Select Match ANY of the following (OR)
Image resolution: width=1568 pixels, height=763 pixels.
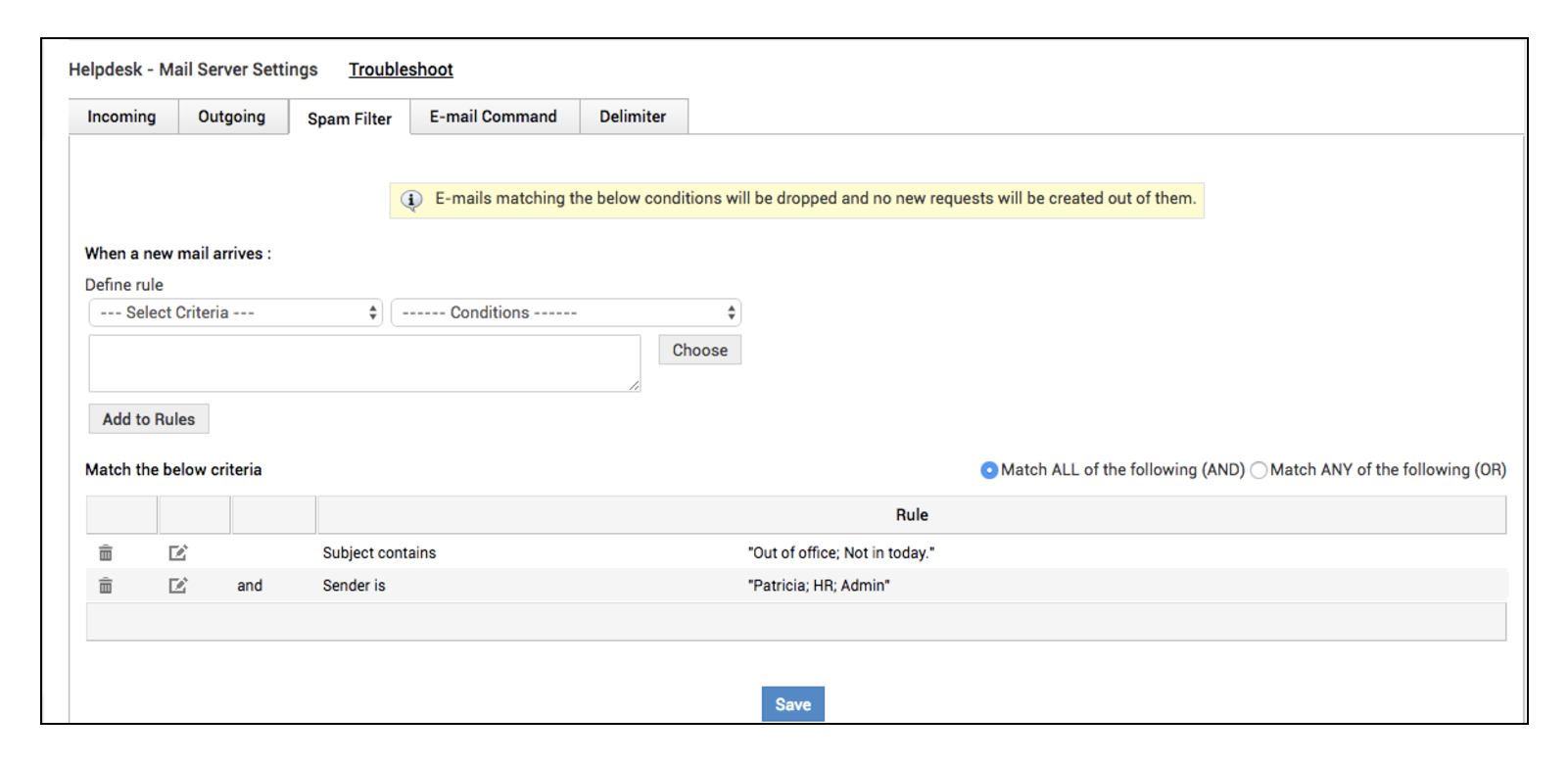tap(1259, 470)
